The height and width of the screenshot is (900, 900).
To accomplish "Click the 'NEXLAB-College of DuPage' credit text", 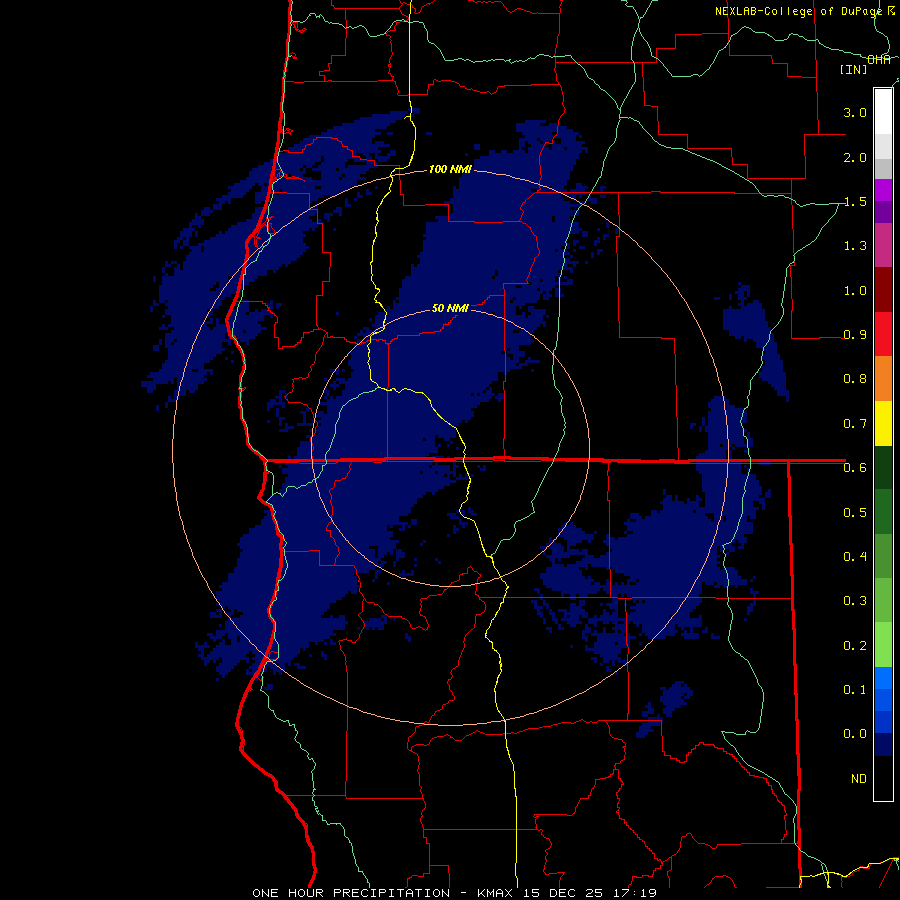I will (798, 11).
